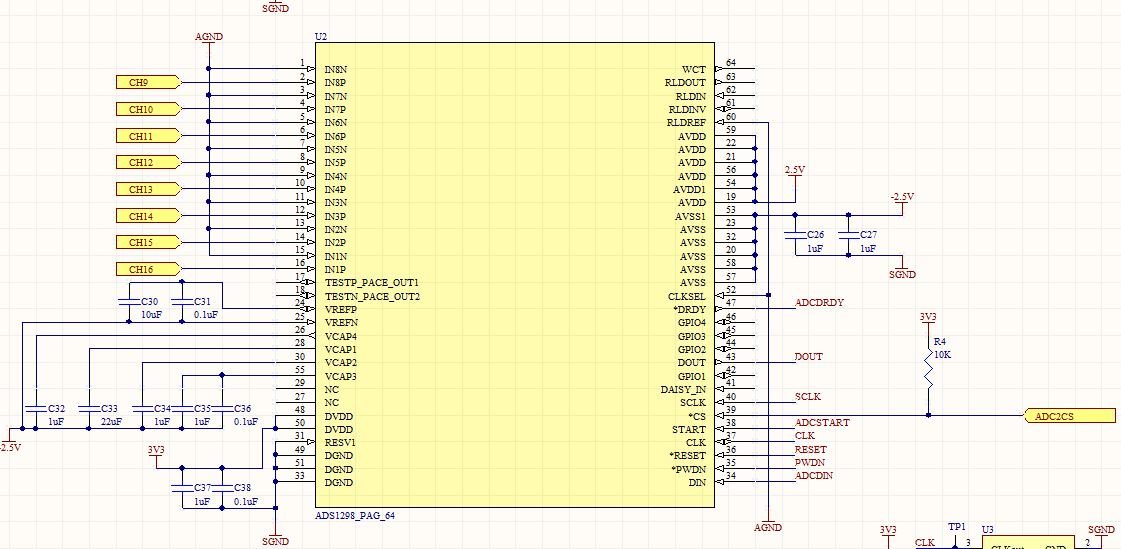Click the ADCDIN net label
This screenshot has height=549, width=1121.
(x=814, y=476)
